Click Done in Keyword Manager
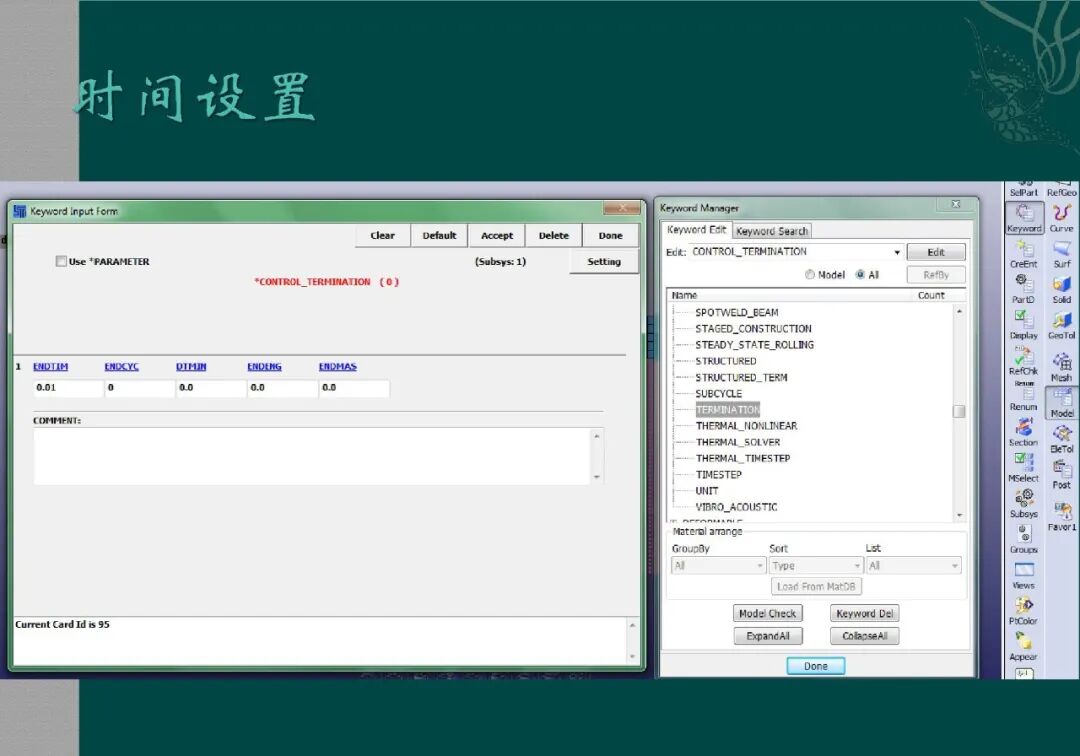Image resolution: width=1080 pixels, height=756 pixels. coord(816,666)
